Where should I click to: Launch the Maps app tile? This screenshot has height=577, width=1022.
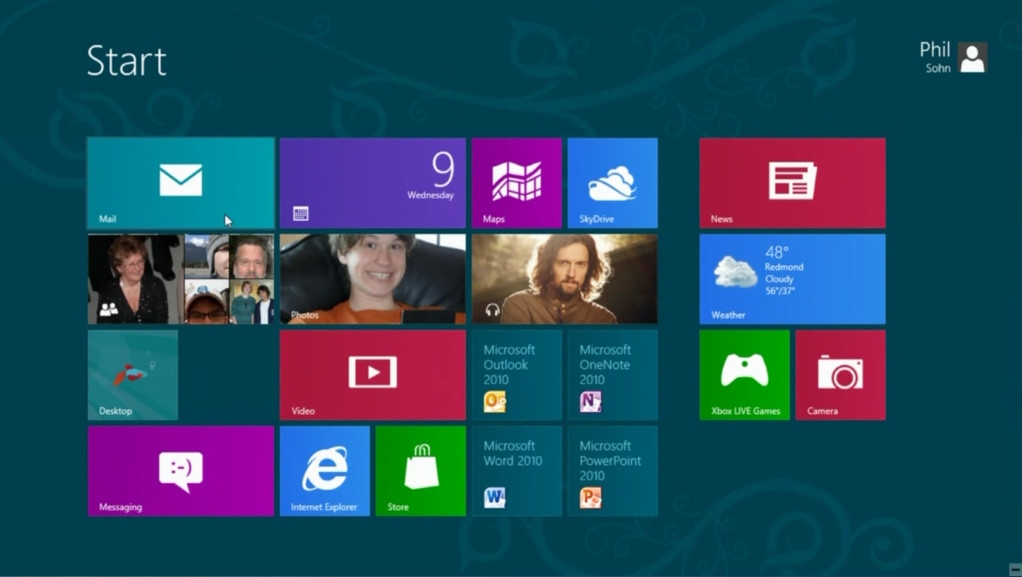pos(516,183)
